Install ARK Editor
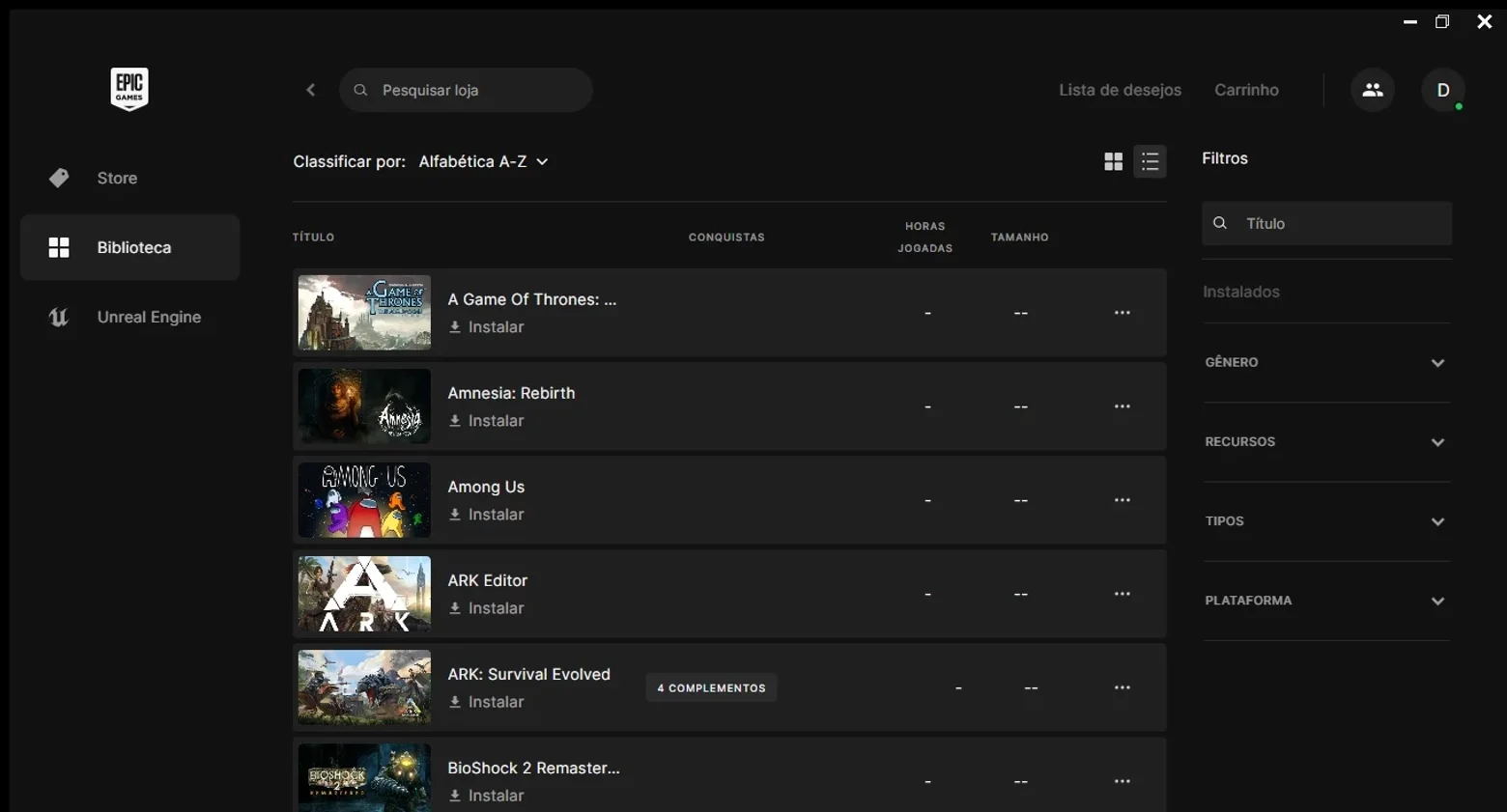 tap(487, 608)
